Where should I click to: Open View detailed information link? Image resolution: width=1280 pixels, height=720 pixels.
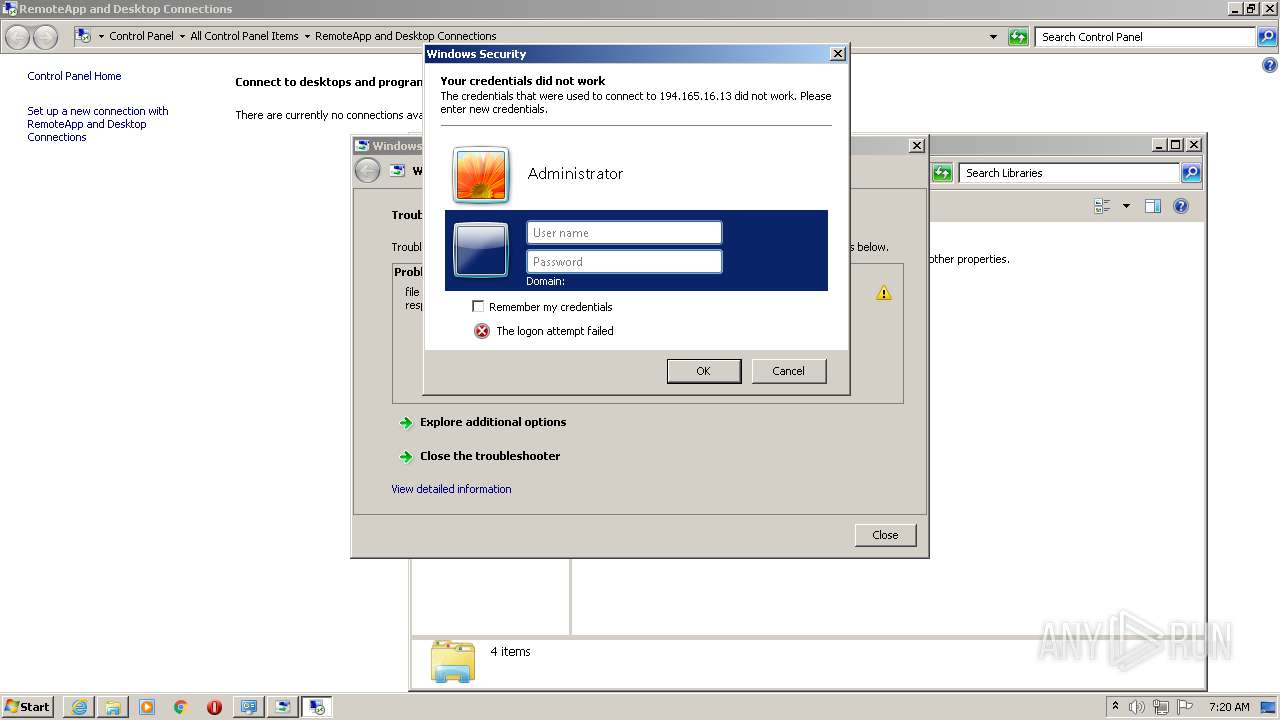tap(451, 489)
